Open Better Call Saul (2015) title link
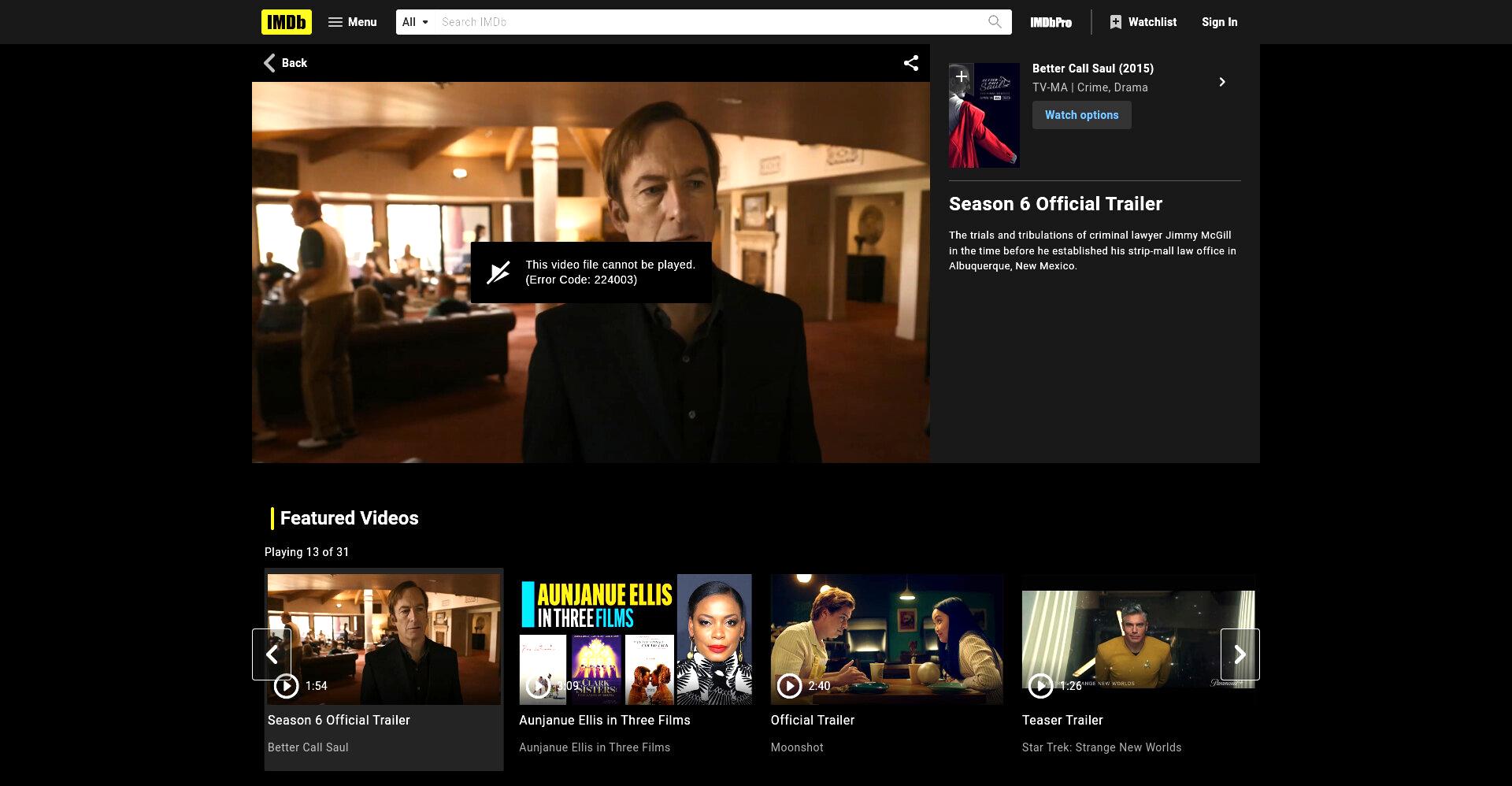Viewport: 1512px width, 786px height. pos(1093,69)
